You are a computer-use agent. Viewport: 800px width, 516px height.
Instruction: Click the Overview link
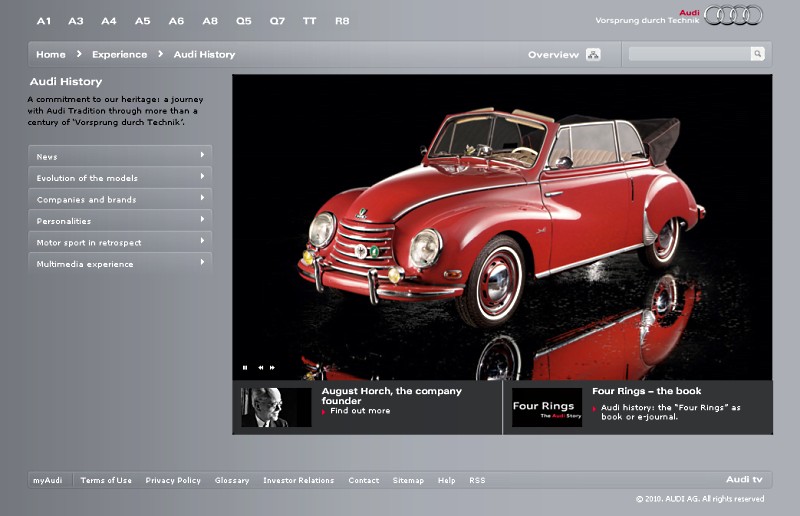pos(553,55)
